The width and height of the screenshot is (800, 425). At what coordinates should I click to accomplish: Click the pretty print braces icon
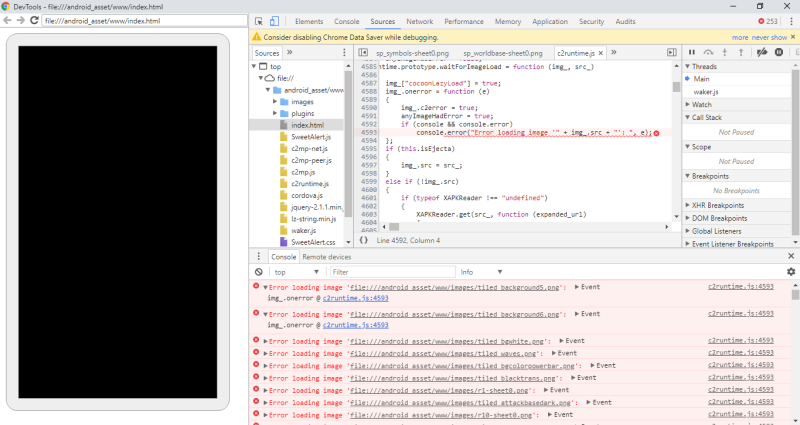363,240
